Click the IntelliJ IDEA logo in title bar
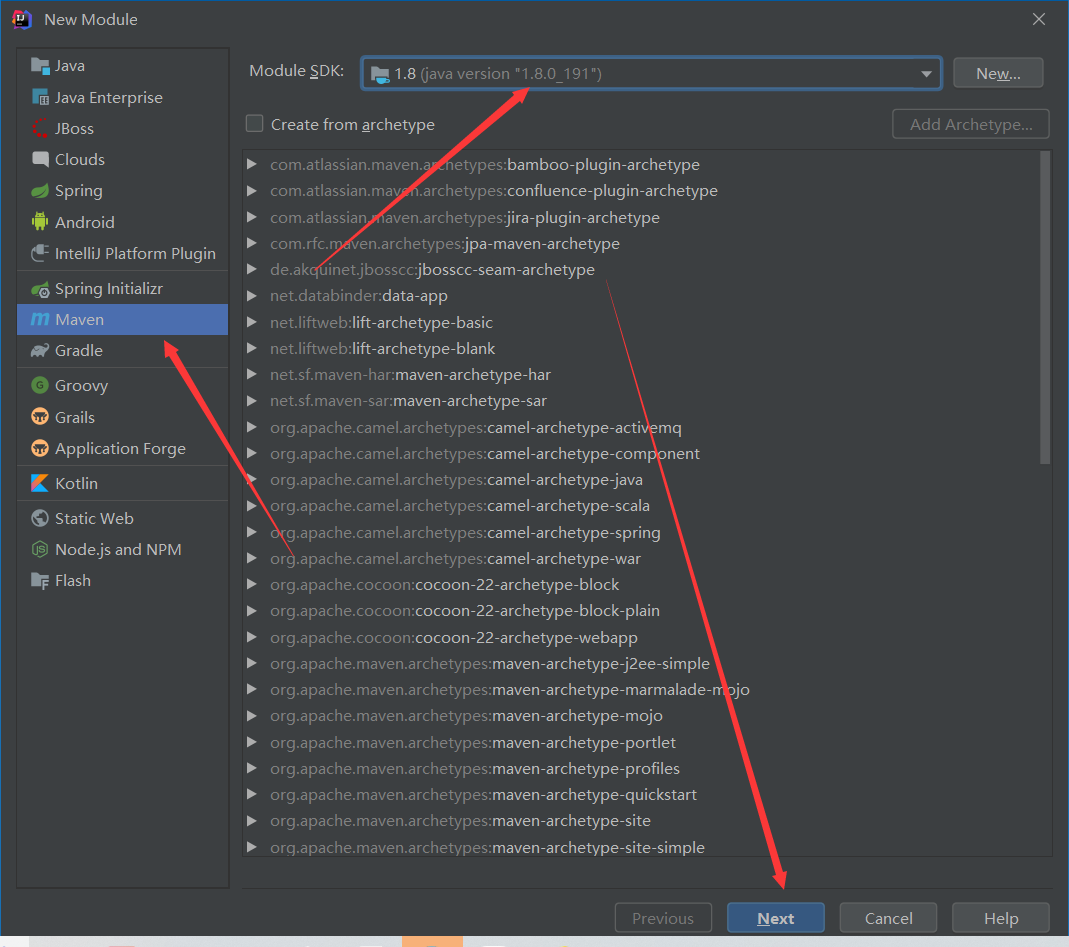1069x947 pixels. (x=22, y=19)
